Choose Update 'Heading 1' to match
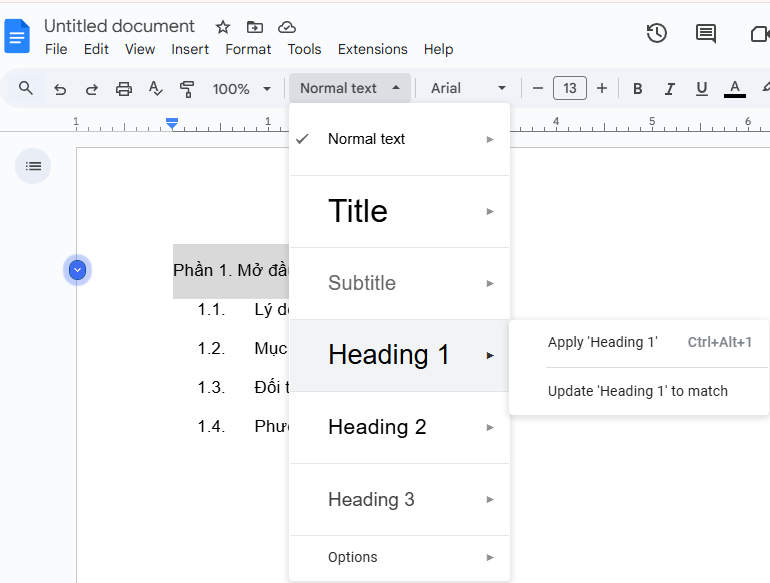 click(x=639, y=391)
